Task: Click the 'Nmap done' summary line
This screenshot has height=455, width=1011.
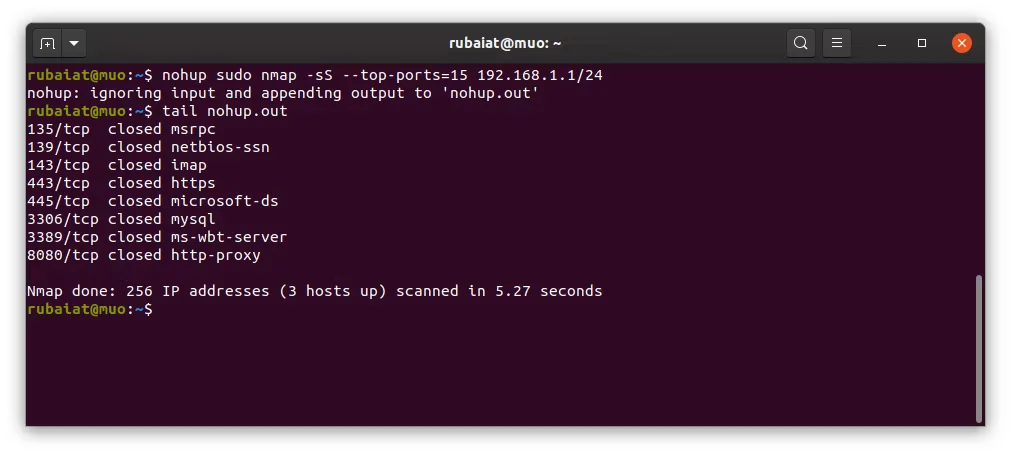Action: coord(314,291)
